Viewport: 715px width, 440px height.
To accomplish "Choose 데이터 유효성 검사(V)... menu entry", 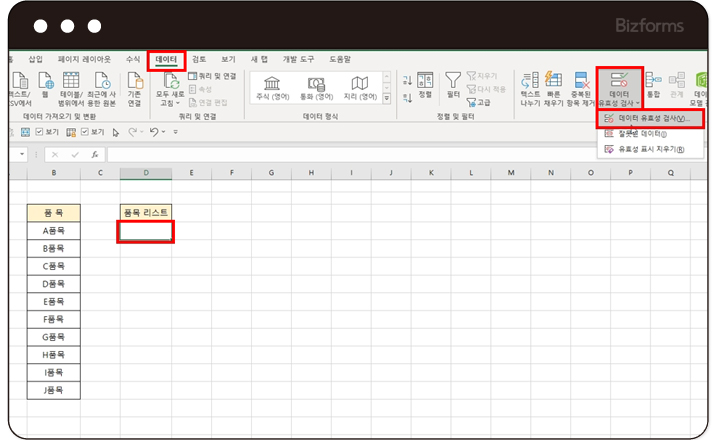I will coord(652,118).
